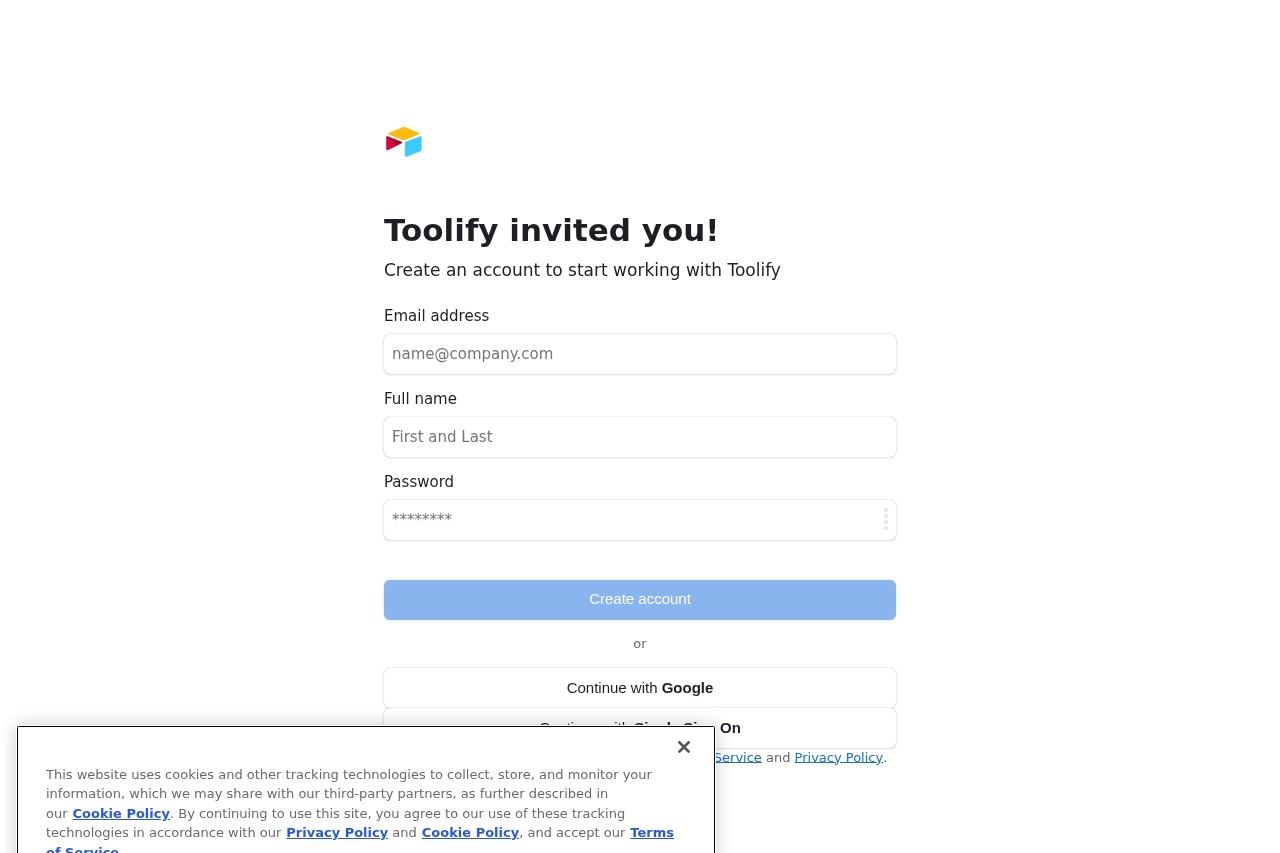Select the Password input box

click(630, 520)
